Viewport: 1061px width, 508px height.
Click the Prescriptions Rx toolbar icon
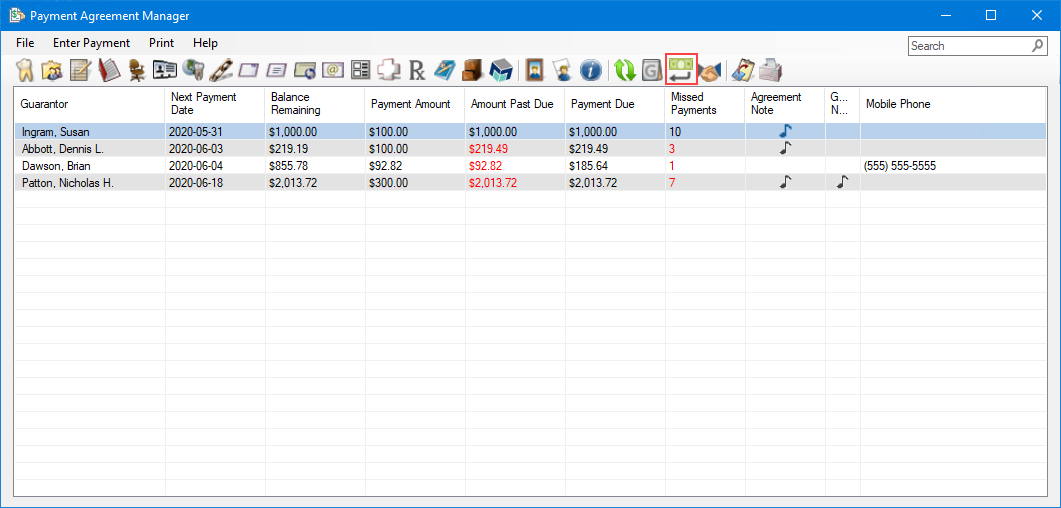click(x=417, y=70)
